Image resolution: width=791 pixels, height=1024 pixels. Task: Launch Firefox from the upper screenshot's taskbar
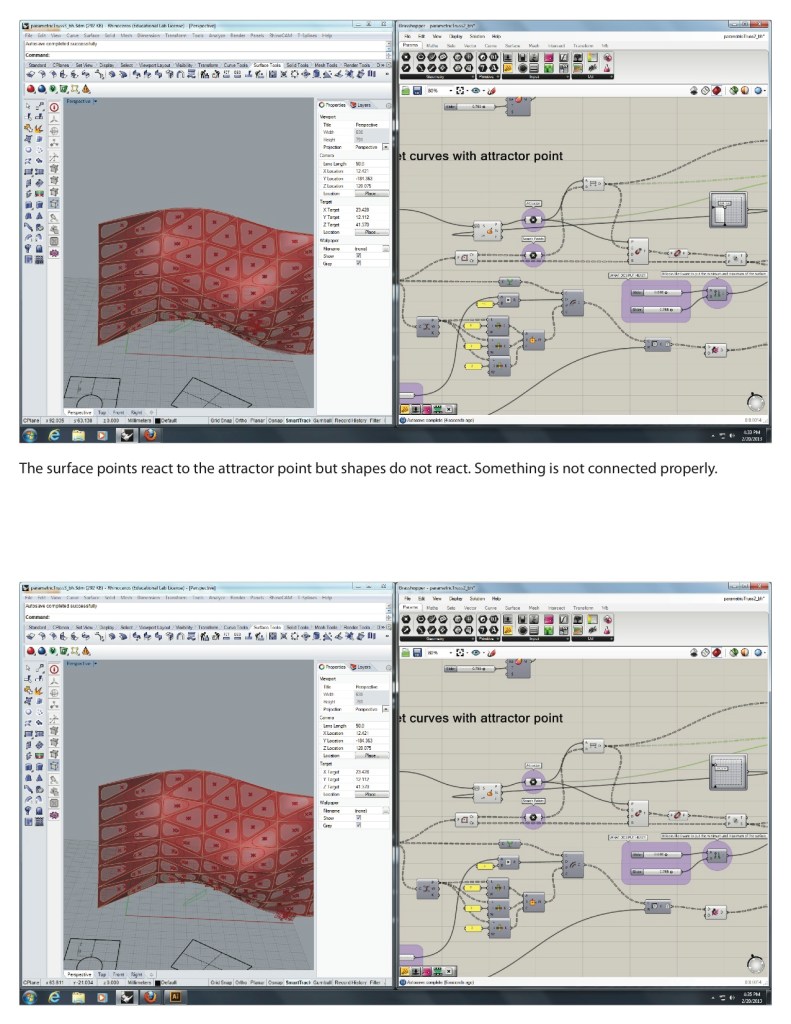[150, 435]
